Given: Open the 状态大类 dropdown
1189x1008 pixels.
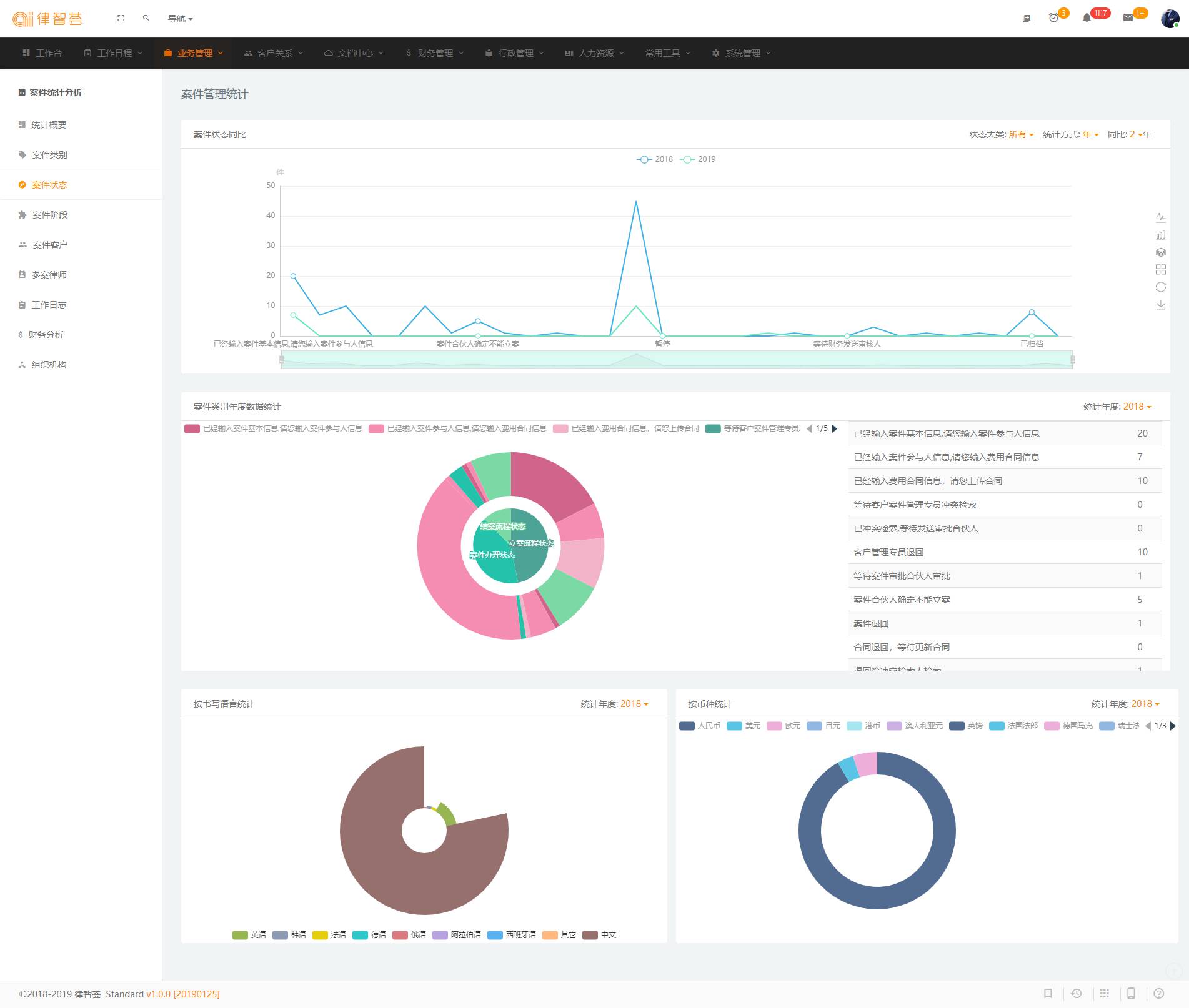Looking at the screenshot, I should coord(1020,134).
